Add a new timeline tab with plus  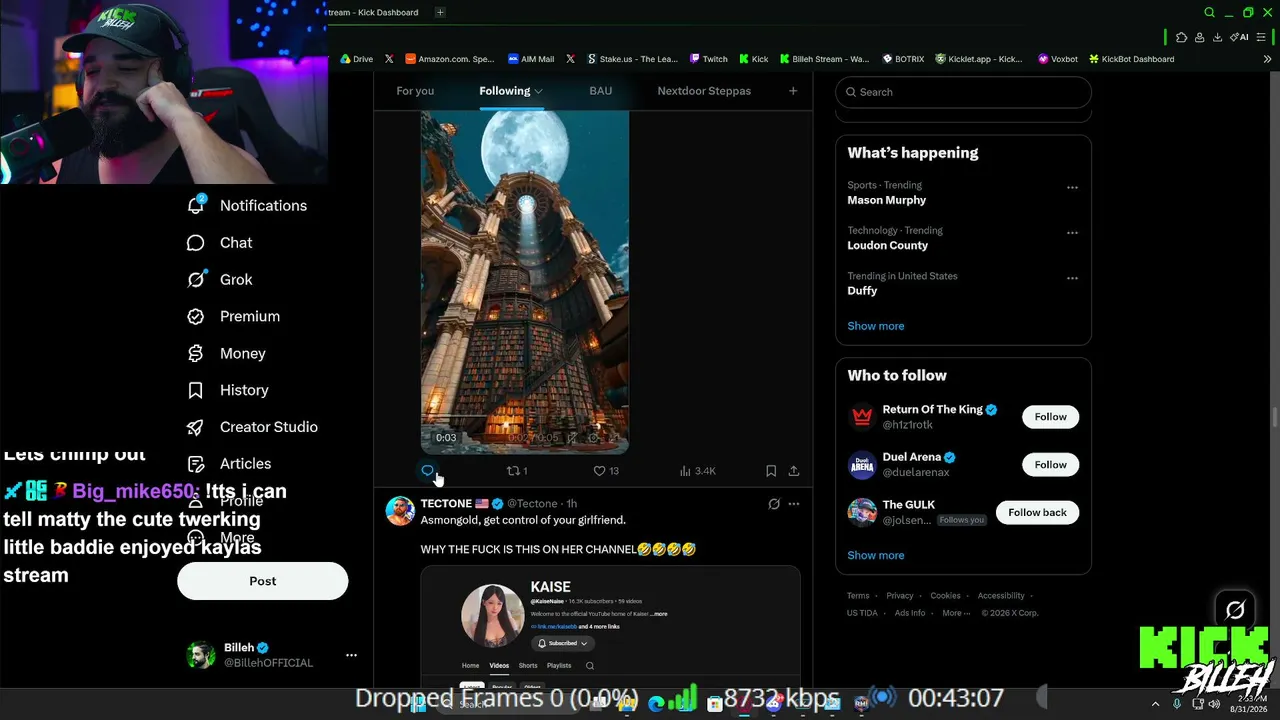click(793, 91)
